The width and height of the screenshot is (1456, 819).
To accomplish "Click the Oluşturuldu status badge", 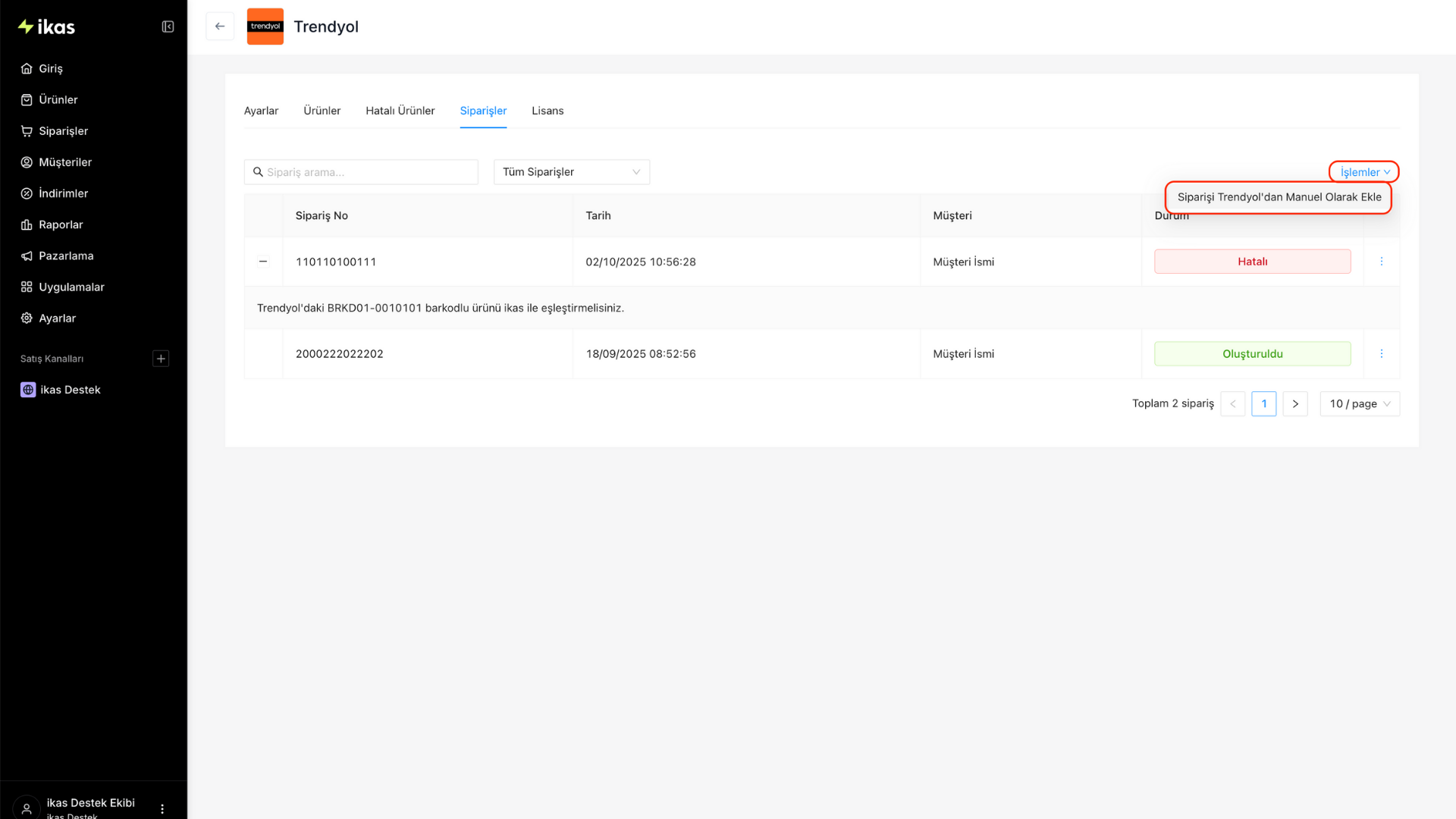I will (x=1253, y=354).
